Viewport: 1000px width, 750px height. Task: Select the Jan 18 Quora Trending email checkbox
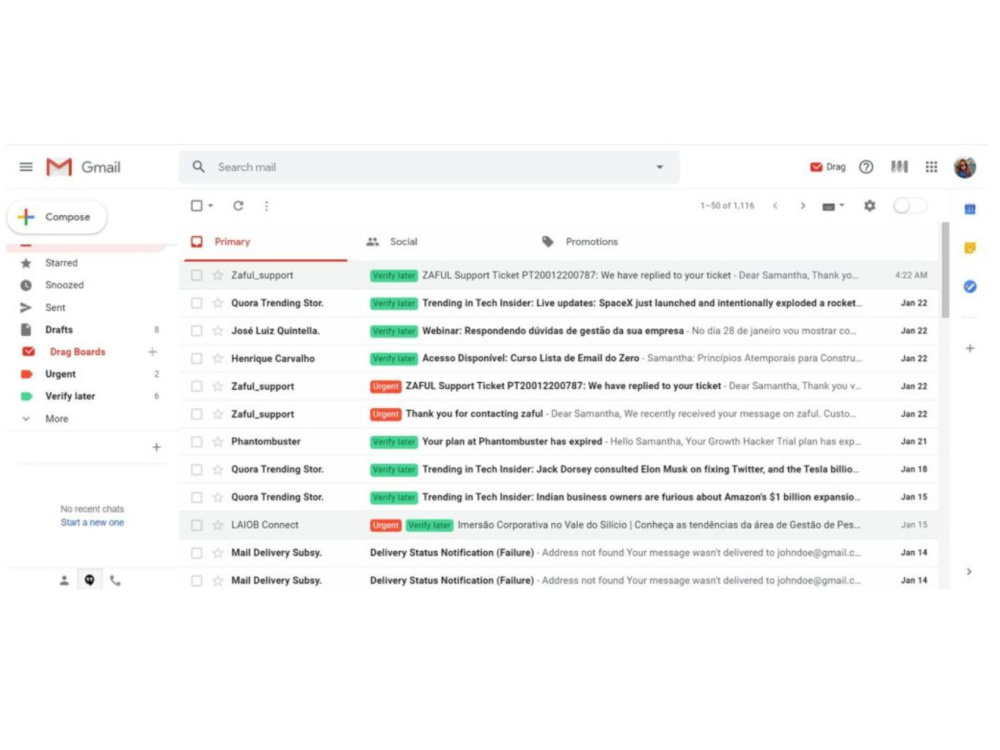pyautogui.click(x=196, y=469)
